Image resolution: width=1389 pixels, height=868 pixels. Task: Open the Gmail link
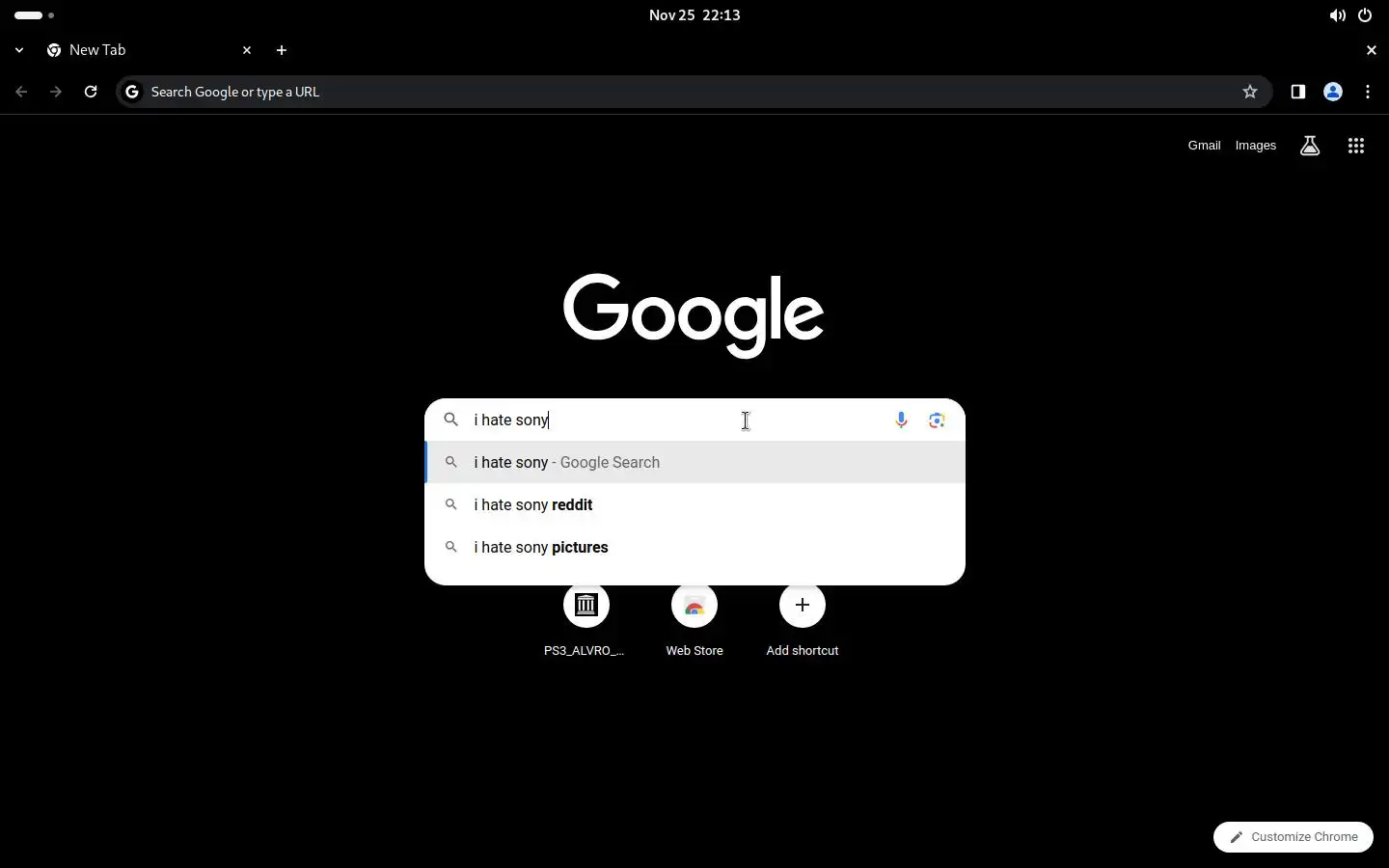(1204, 146)
